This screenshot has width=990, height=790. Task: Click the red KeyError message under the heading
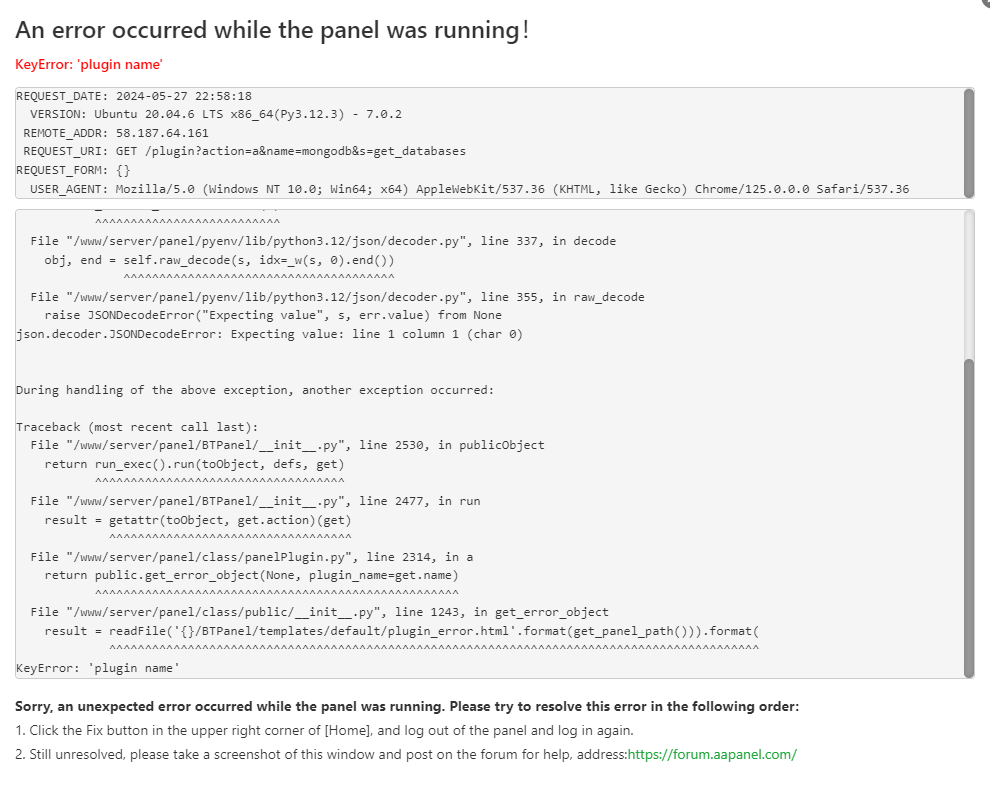tap(89, 65)
